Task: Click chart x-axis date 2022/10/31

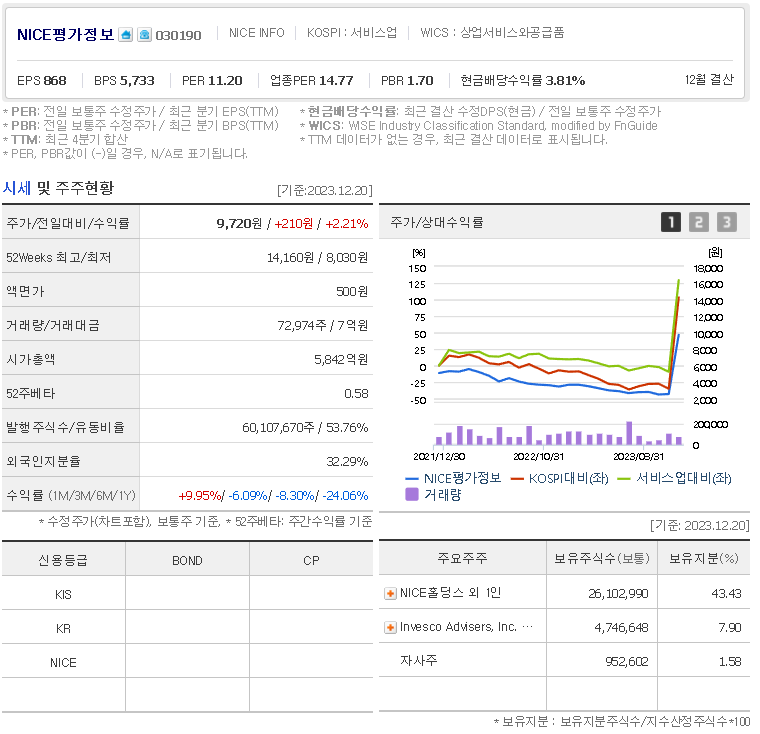Action: 538,457
